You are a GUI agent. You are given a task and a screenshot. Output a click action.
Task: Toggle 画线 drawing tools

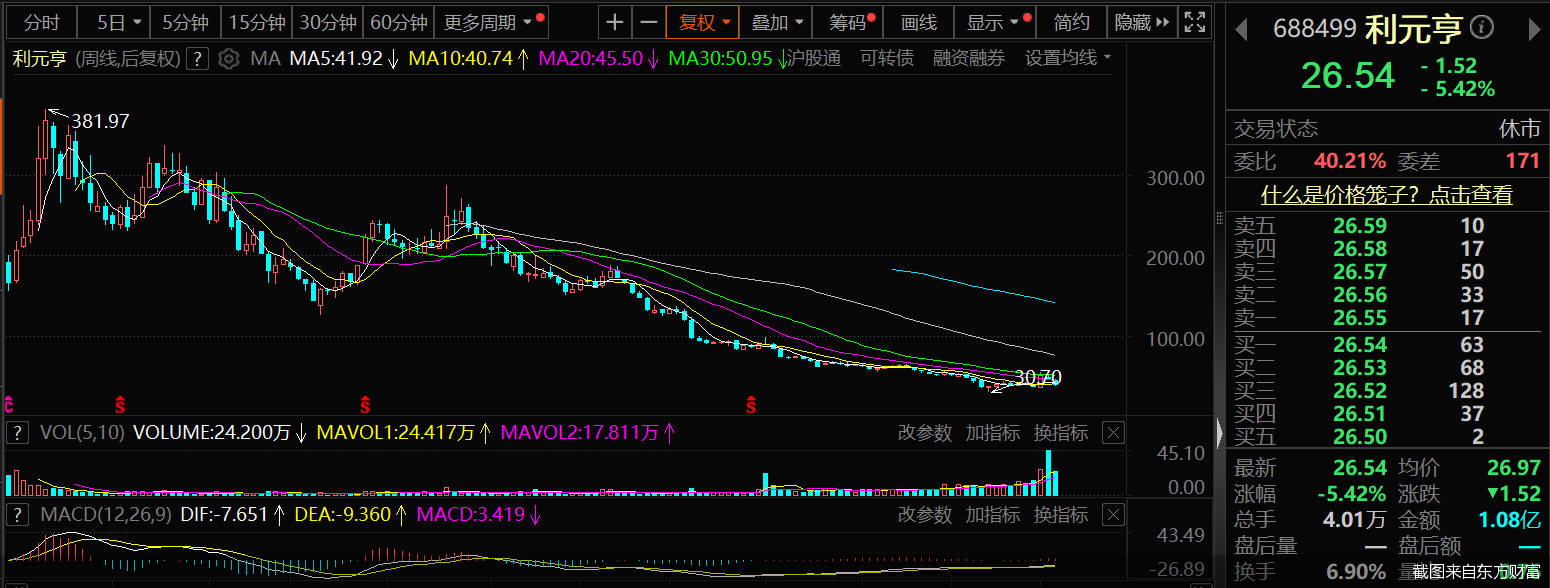[x=919, y=22]
